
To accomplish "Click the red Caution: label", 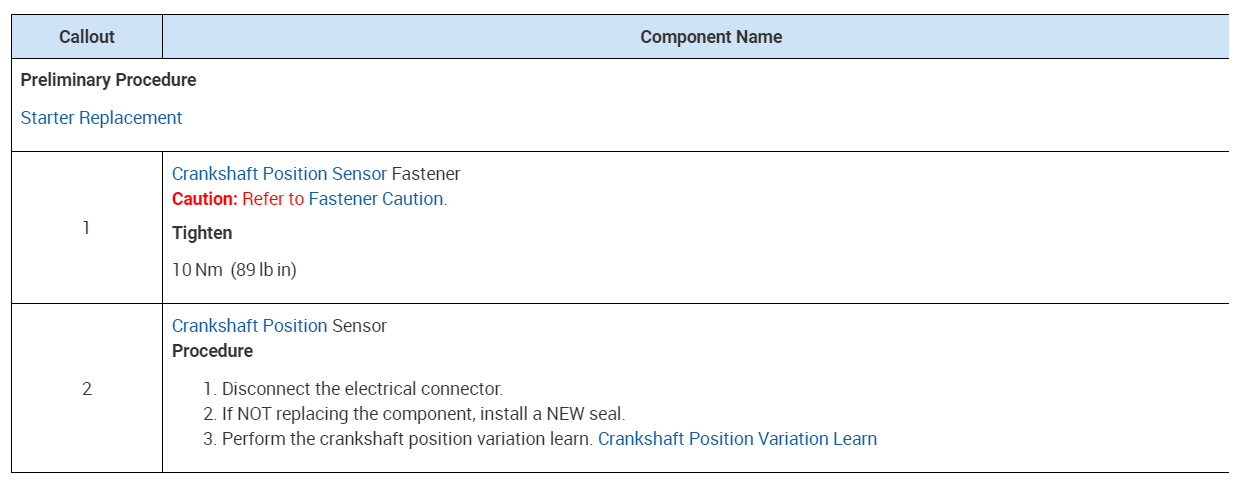I will 204,199.
